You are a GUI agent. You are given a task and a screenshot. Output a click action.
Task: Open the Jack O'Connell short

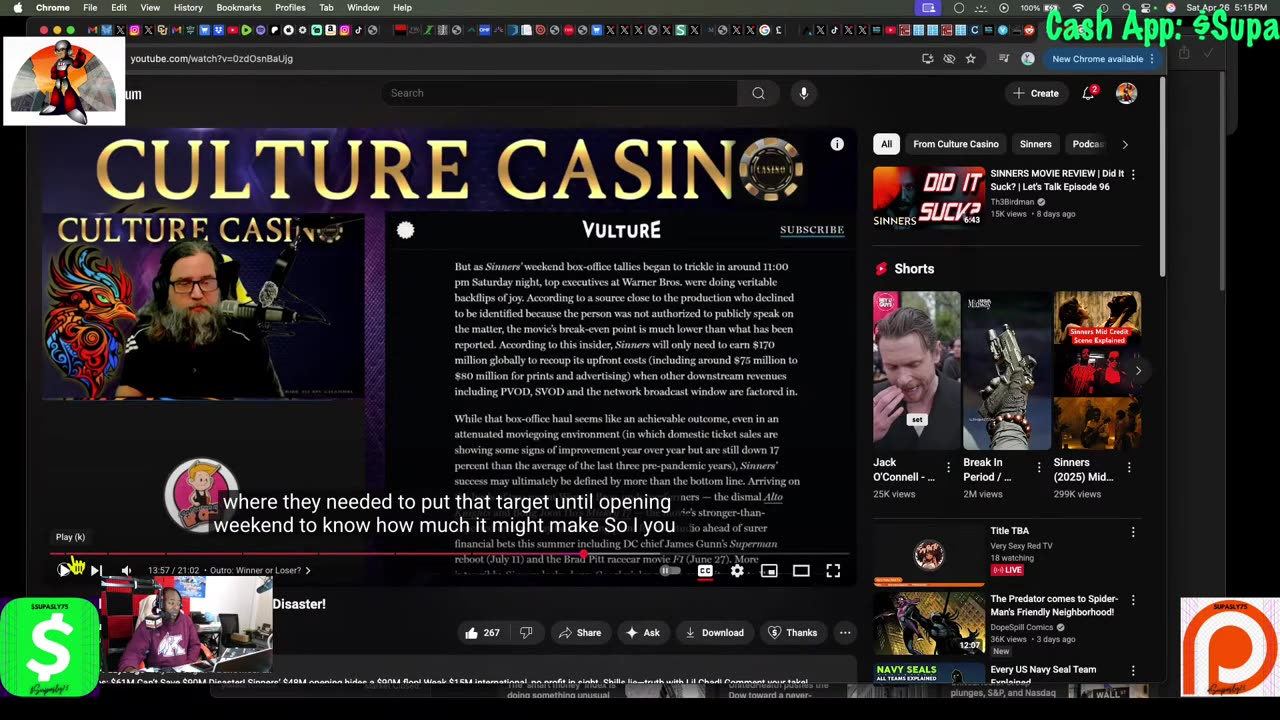pos(916,371)
